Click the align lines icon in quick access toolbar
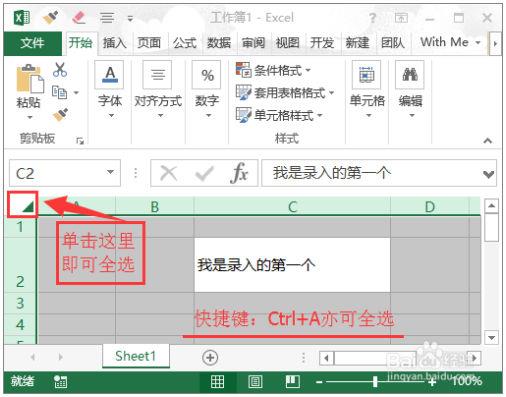Viewport: 506px width, 397px height. coord(107,18)
